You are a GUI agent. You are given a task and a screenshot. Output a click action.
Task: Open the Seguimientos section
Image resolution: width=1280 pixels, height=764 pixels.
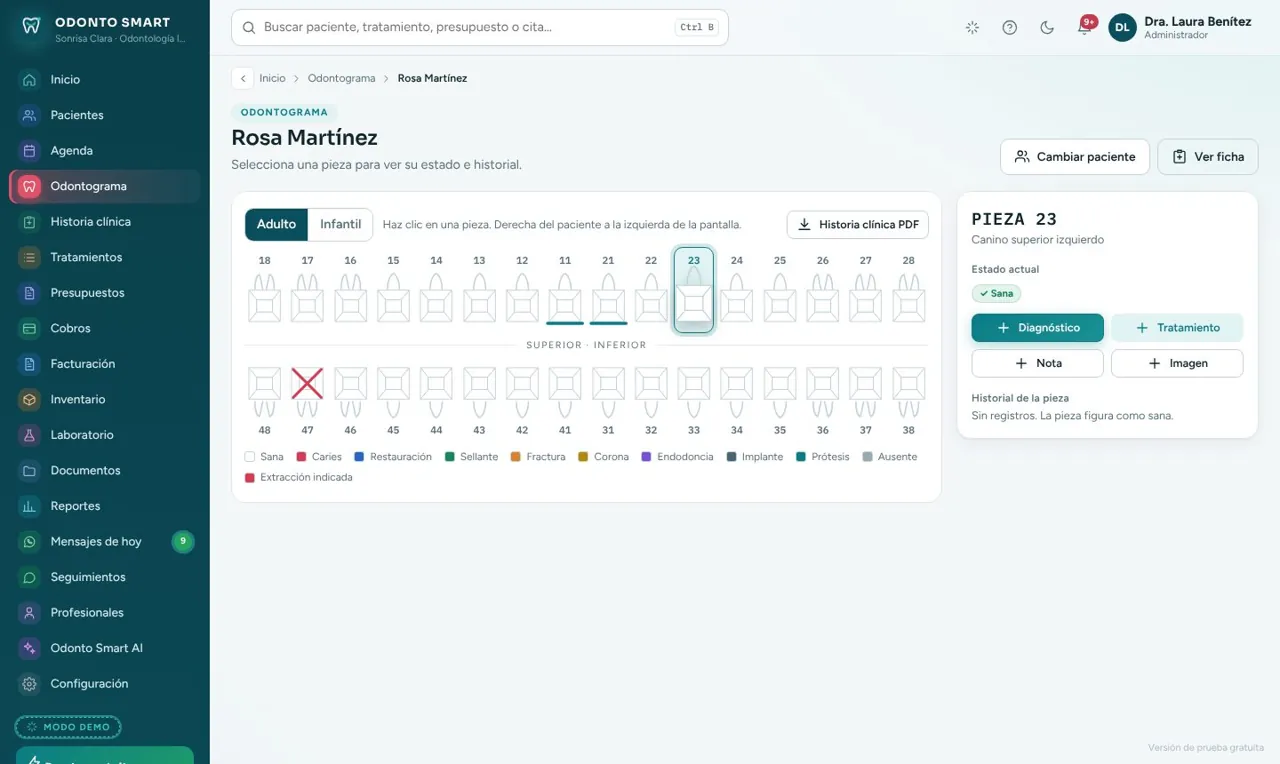point(105,577)
